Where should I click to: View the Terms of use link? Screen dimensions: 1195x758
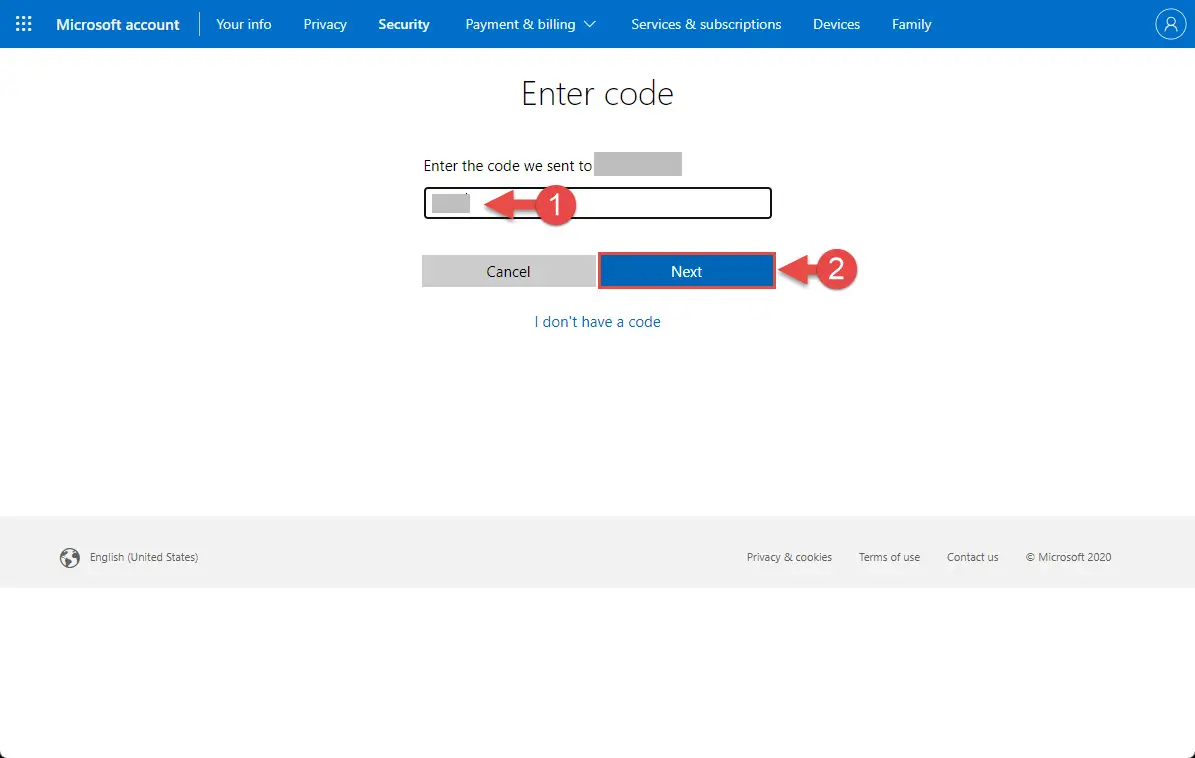click(x=889, y=557)
